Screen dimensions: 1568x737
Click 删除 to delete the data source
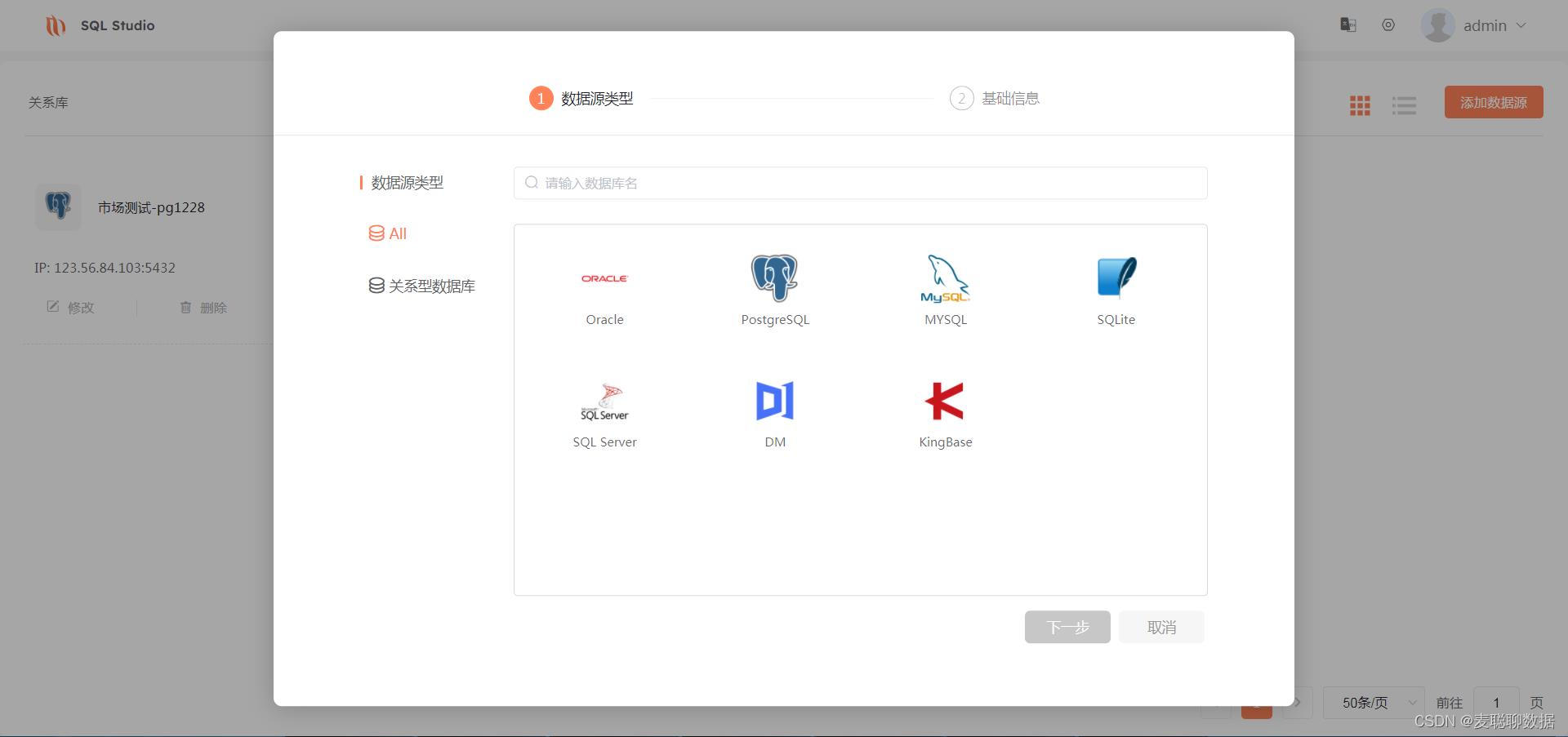(x=203, y=308)
